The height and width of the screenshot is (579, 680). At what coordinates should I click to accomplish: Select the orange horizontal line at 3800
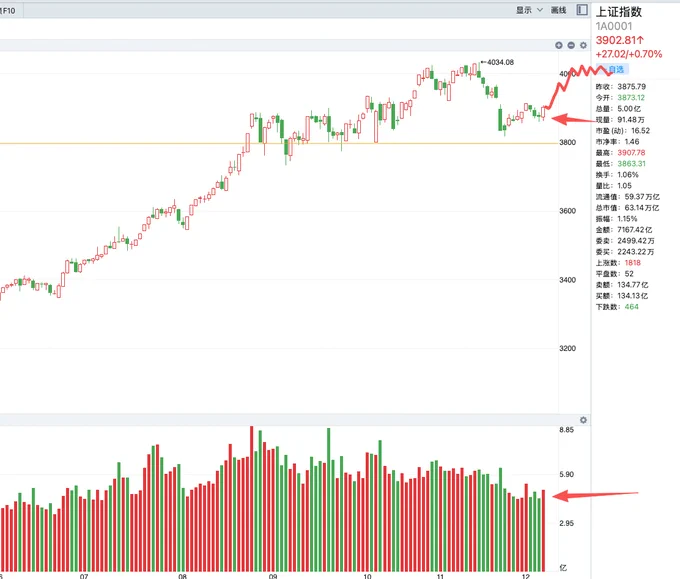pos(278,143)
